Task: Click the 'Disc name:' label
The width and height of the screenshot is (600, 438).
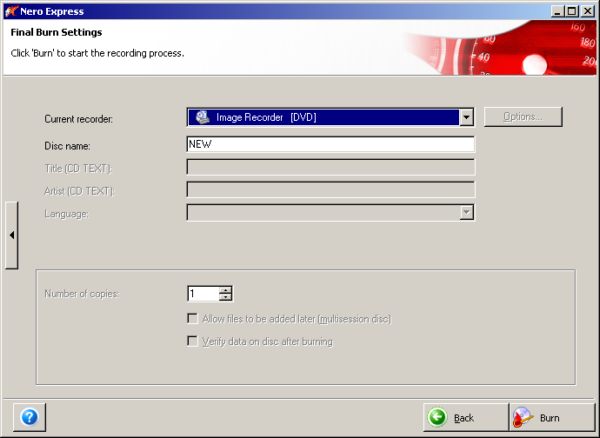Action: pyautogui.click(x=67, y=146)
